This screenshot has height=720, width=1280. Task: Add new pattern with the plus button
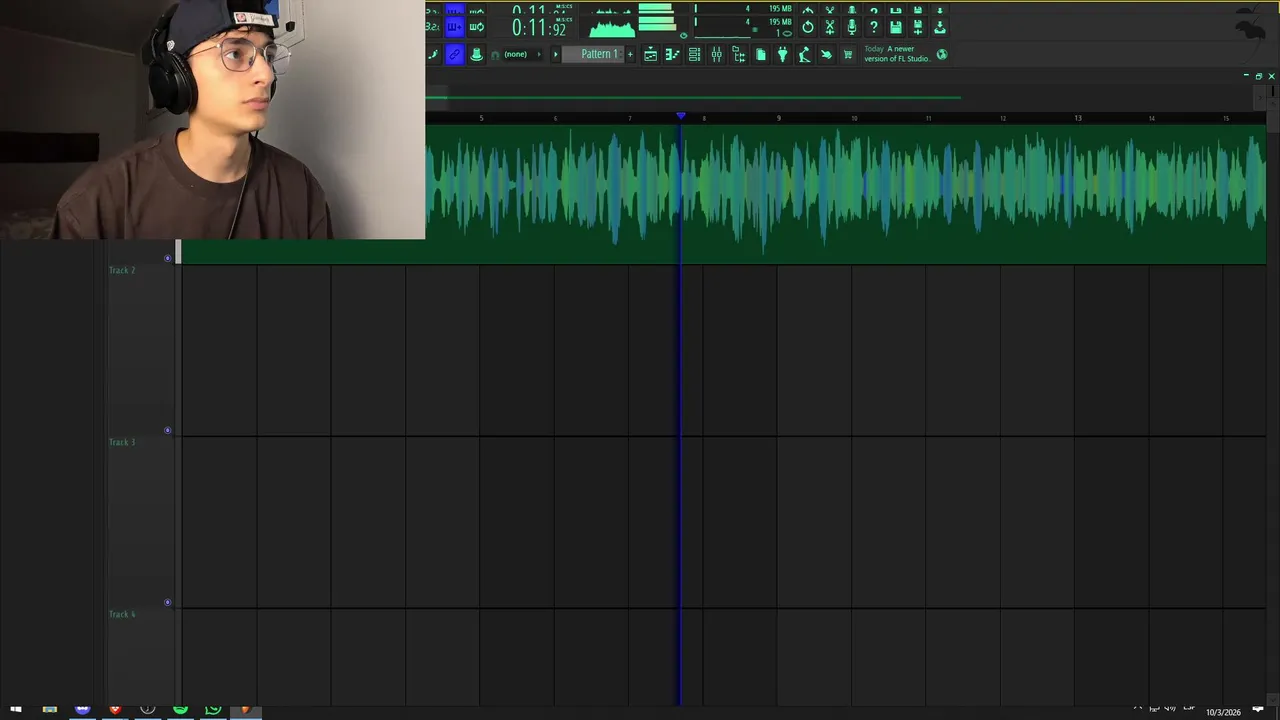(x=630, y=54)
